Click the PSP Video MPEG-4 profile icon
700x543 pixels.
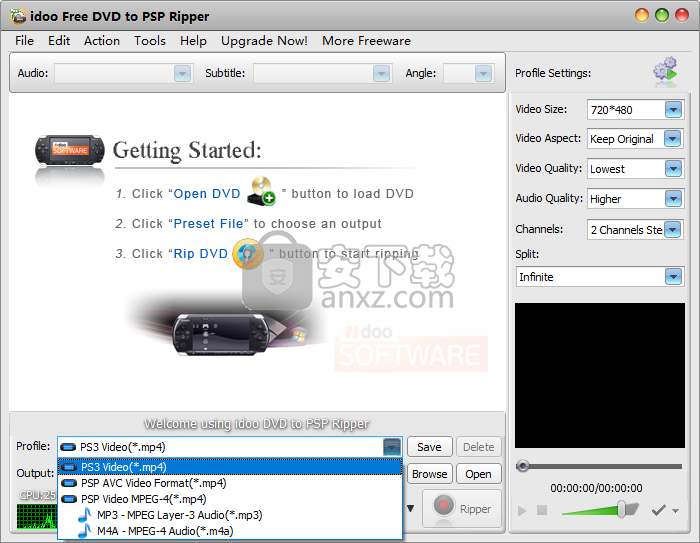point(69,499)
